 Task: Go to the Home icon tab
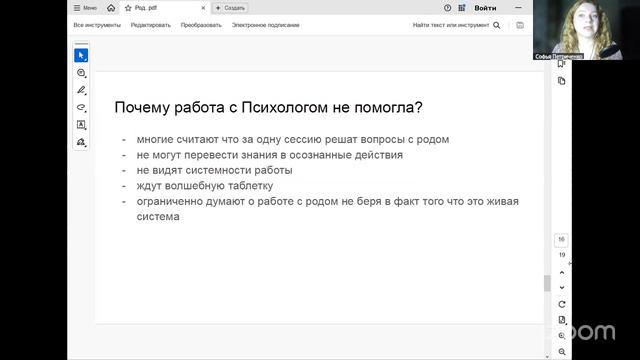pos(111,8)
